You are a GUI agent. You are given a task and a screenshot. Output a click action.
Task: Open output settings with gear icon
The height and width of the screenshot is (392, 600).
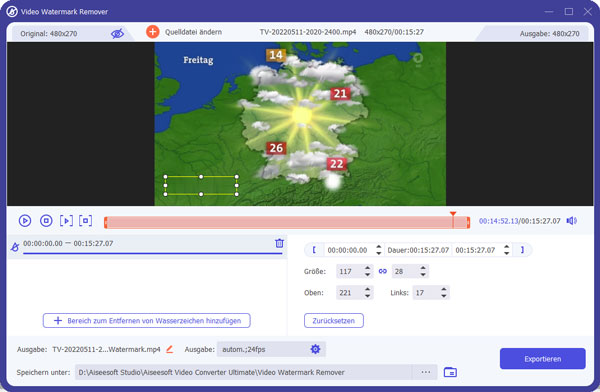315,349
